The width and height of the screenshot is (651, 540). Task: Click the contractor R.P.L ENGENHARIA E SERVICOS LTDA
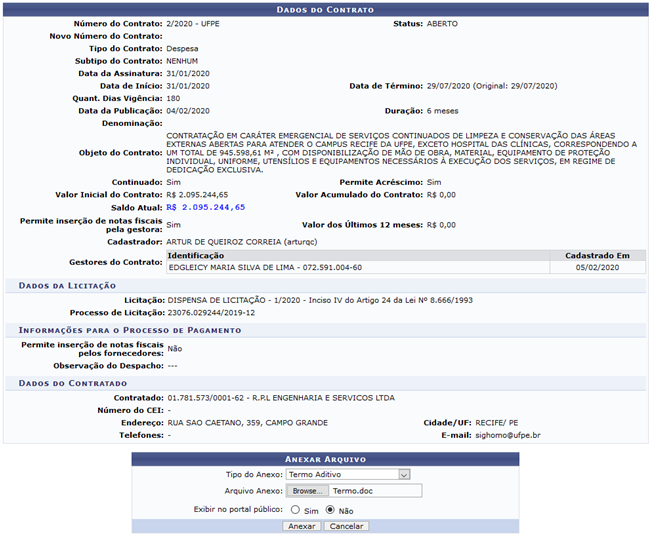click(323, 398)
